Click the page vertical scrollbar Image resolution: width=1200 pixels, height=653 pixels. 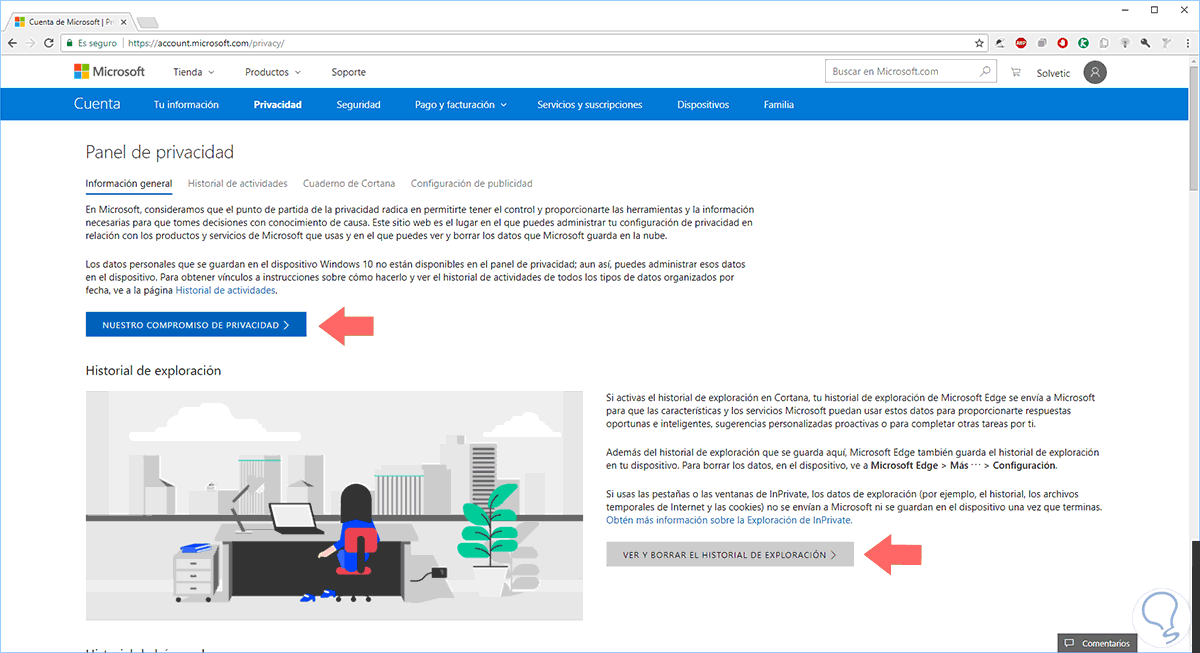click(x=1193, y=130)
